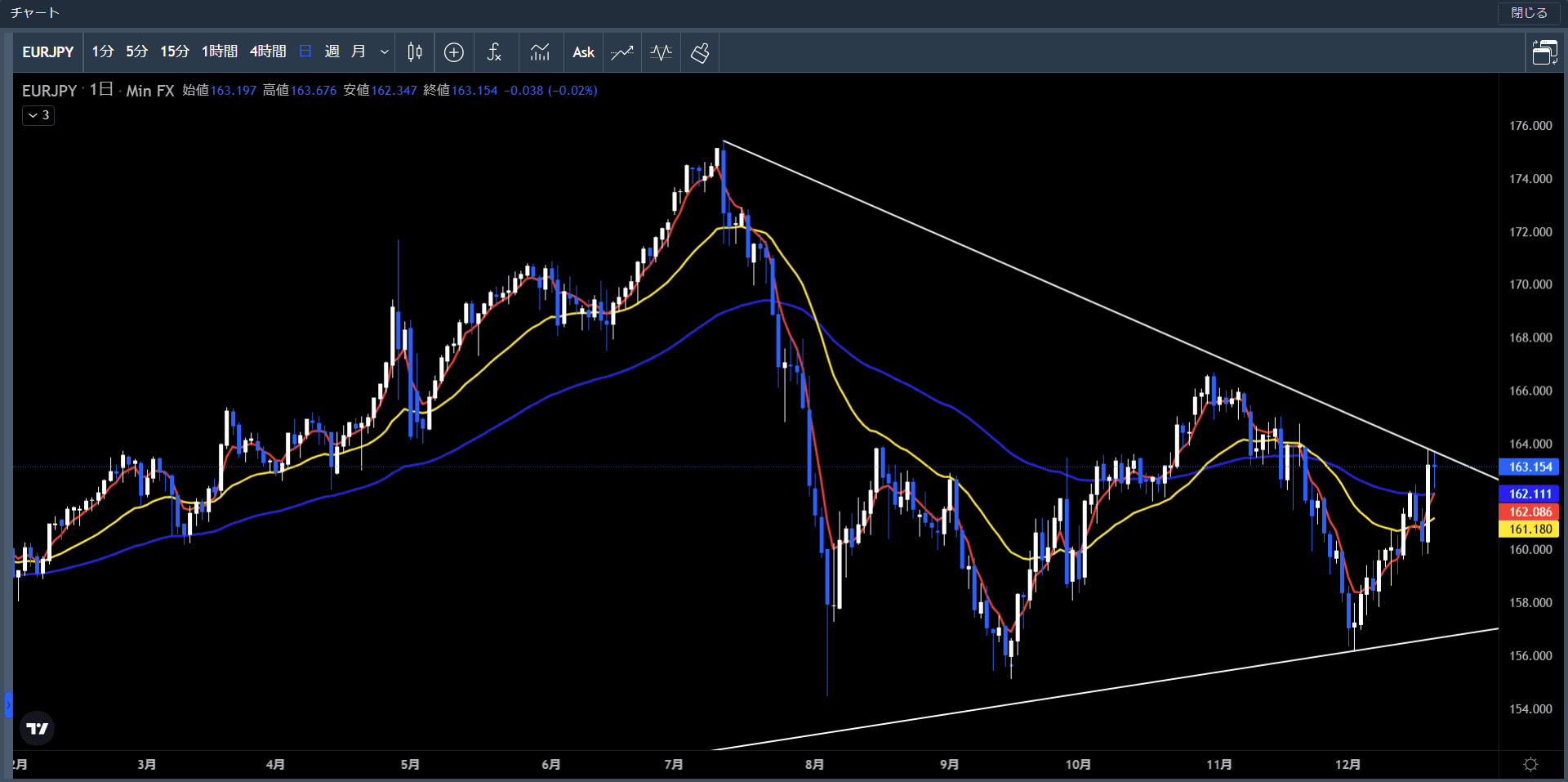Click the blue moving average value 162.111
The height and width of the screenshot is (782, 1568).
[x=1530, y=494]
